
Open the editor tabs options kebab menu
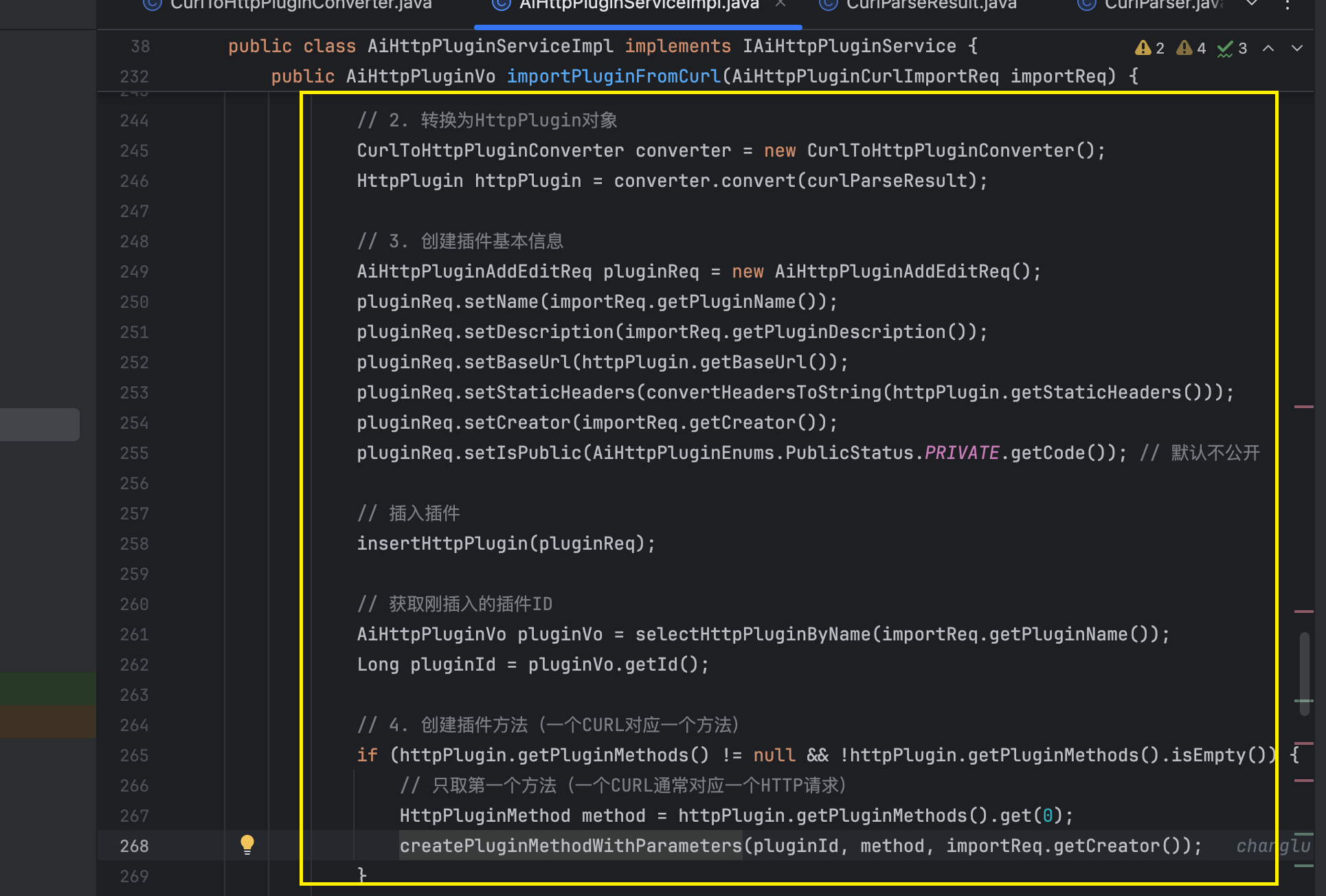[1288, 4]
